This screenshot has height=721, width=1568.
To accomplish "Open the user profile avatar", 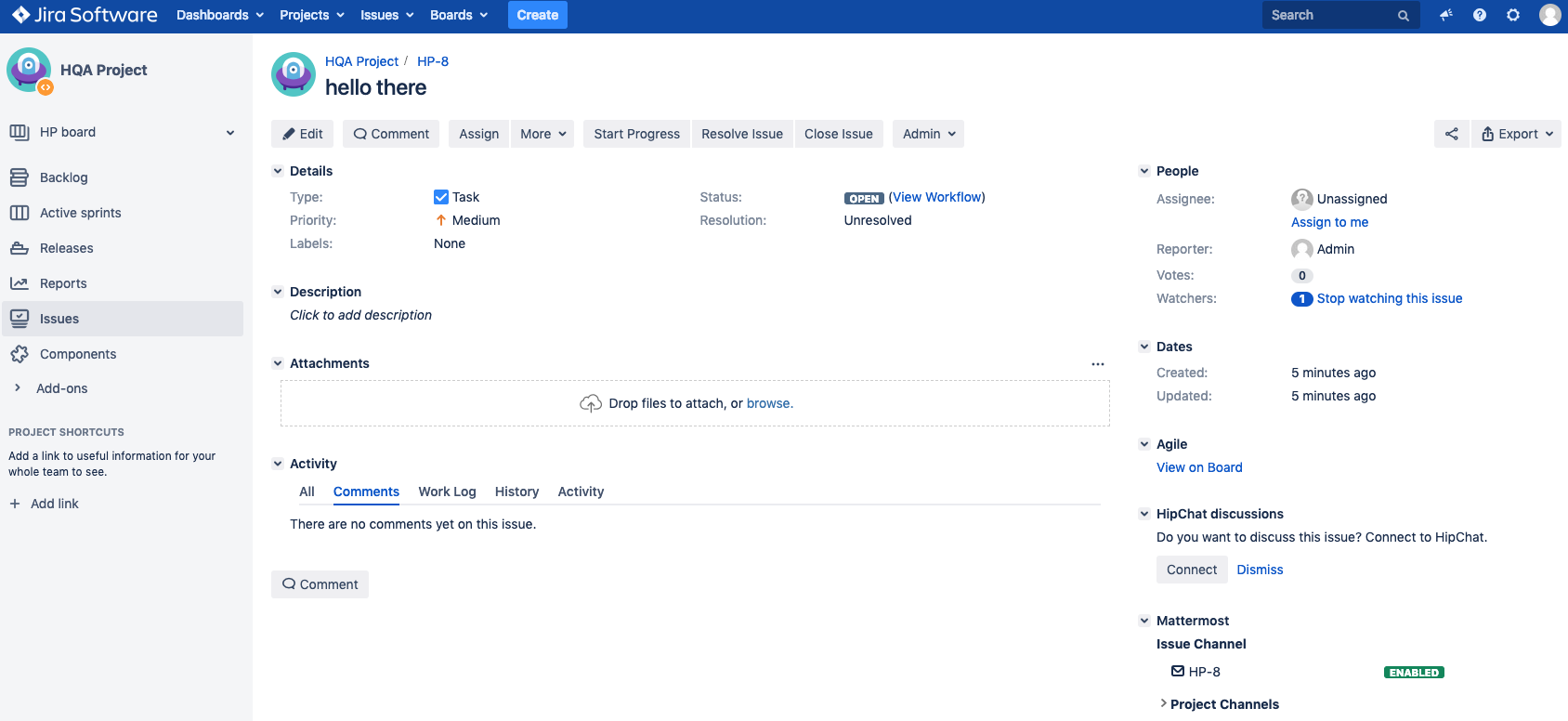I will click(x=1549, y=15).
